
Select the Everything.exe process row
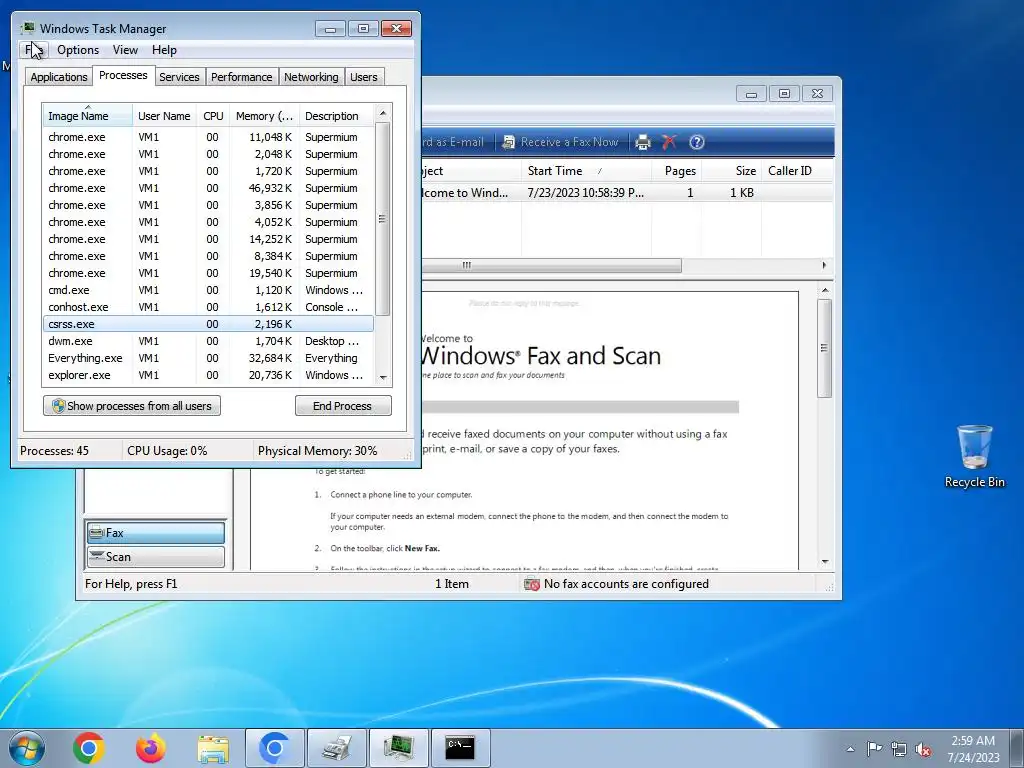(208, 358)
